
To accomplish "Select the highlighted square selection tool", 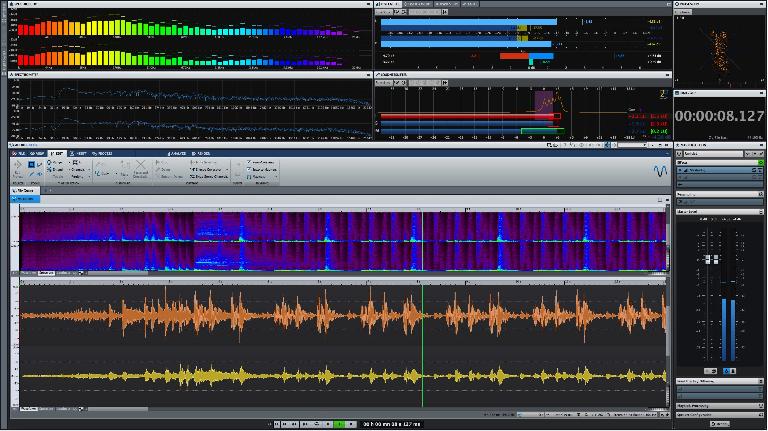I will click(31, 165).
